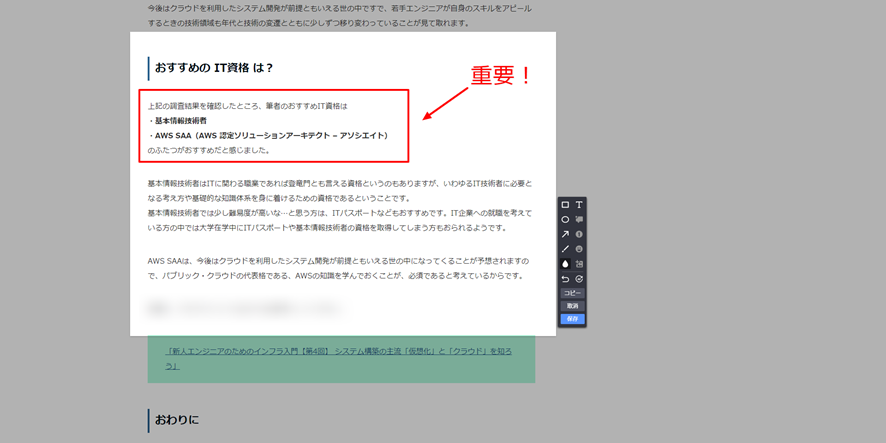Select the straight line tool
The image size is (886, 443).
point(565,249)
